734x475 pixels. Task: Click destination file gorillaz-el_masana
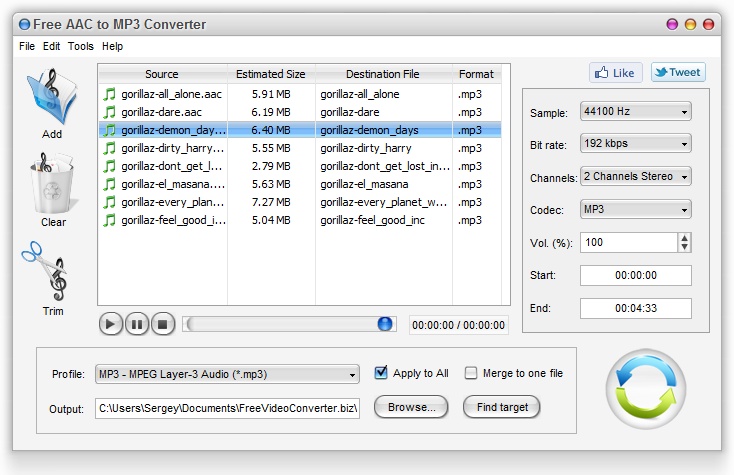364,184
